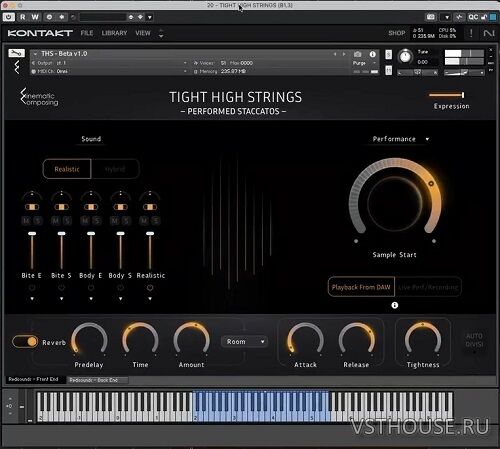The height and width of the screenshot is (449, 500).
Task: Solo the Body E channel
Action: (x=97, y=221)
